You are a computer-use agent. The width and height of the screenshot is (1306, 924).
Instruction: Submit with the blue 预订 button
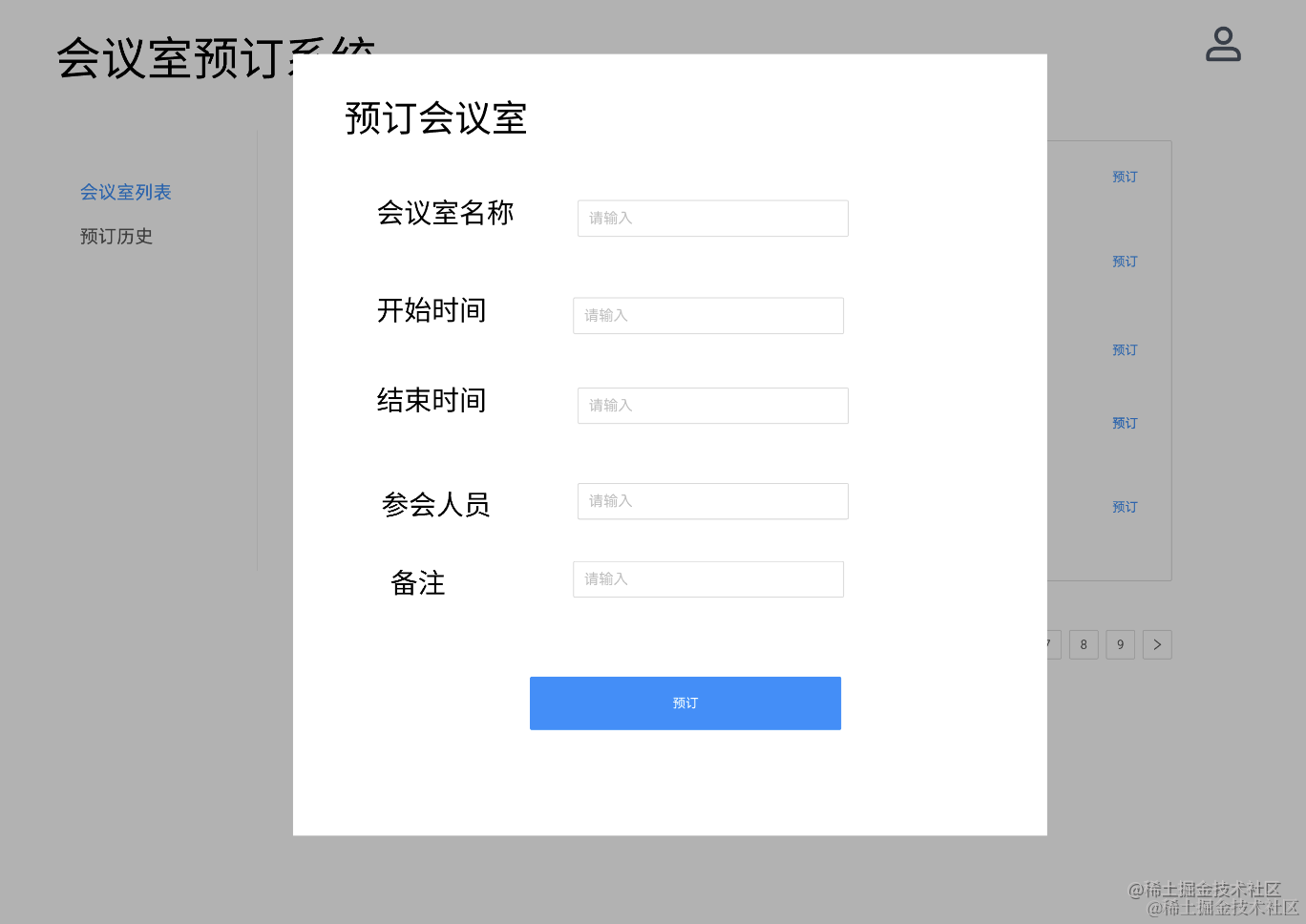(x=685, y=703)
